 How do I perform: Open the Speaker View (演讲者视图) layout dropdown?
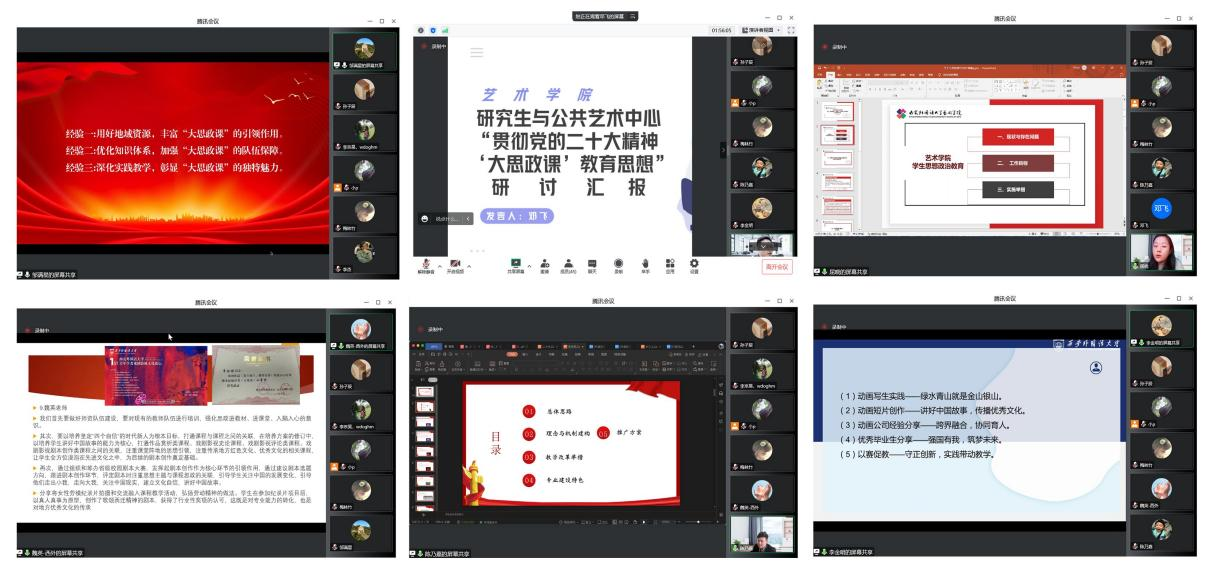(x=759, y=31)
